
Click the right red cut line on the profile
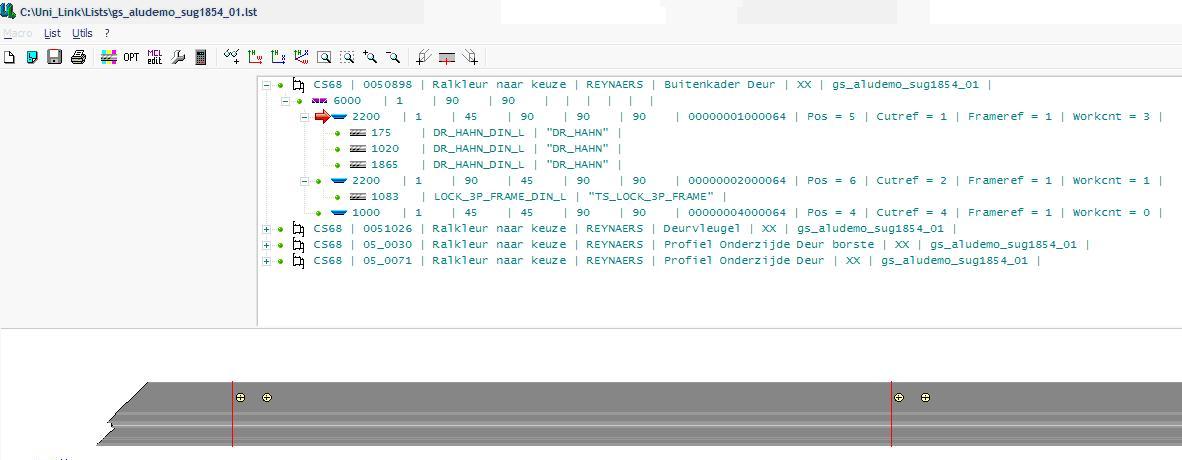click(891, 414)
